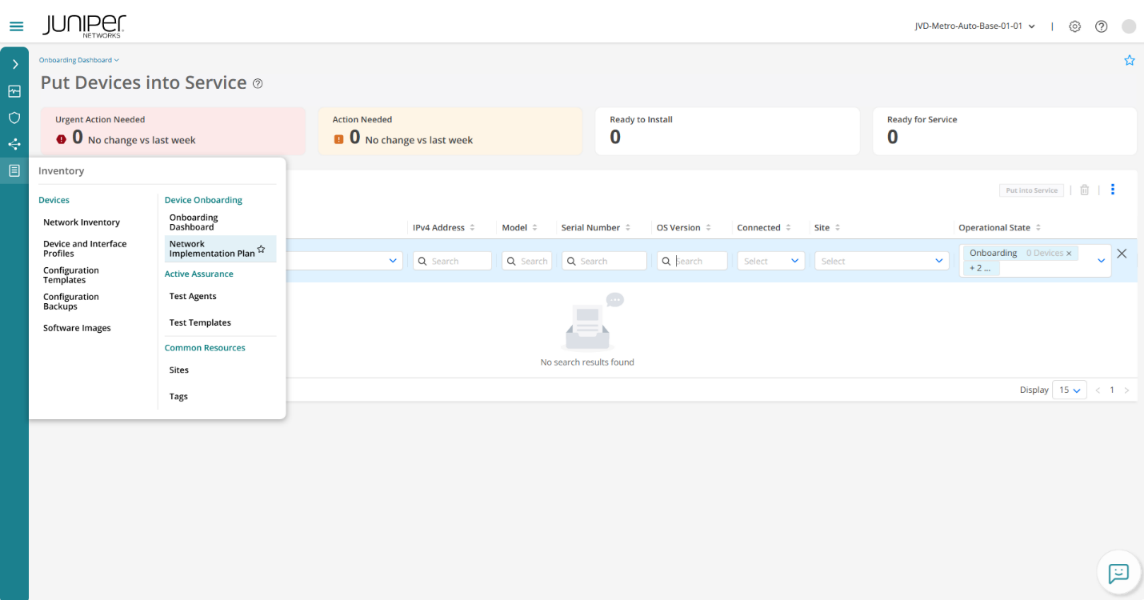Image resolution: width=1144 pixels, height=600 pixels.
Task: Sort by Serial Number column
Action: coord(627,228)
